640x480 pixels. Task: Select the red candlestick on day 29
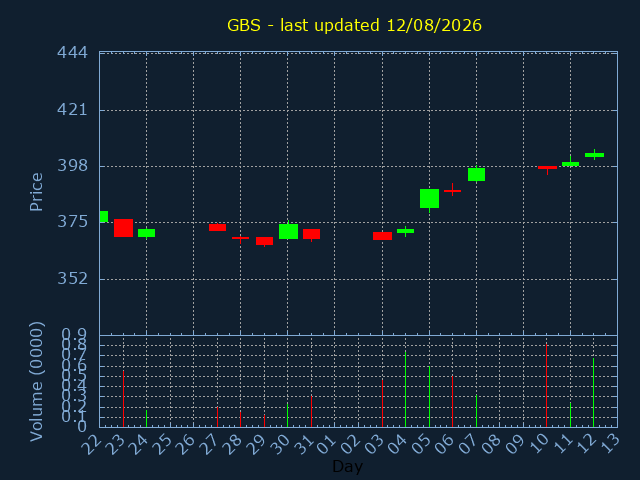264,241
